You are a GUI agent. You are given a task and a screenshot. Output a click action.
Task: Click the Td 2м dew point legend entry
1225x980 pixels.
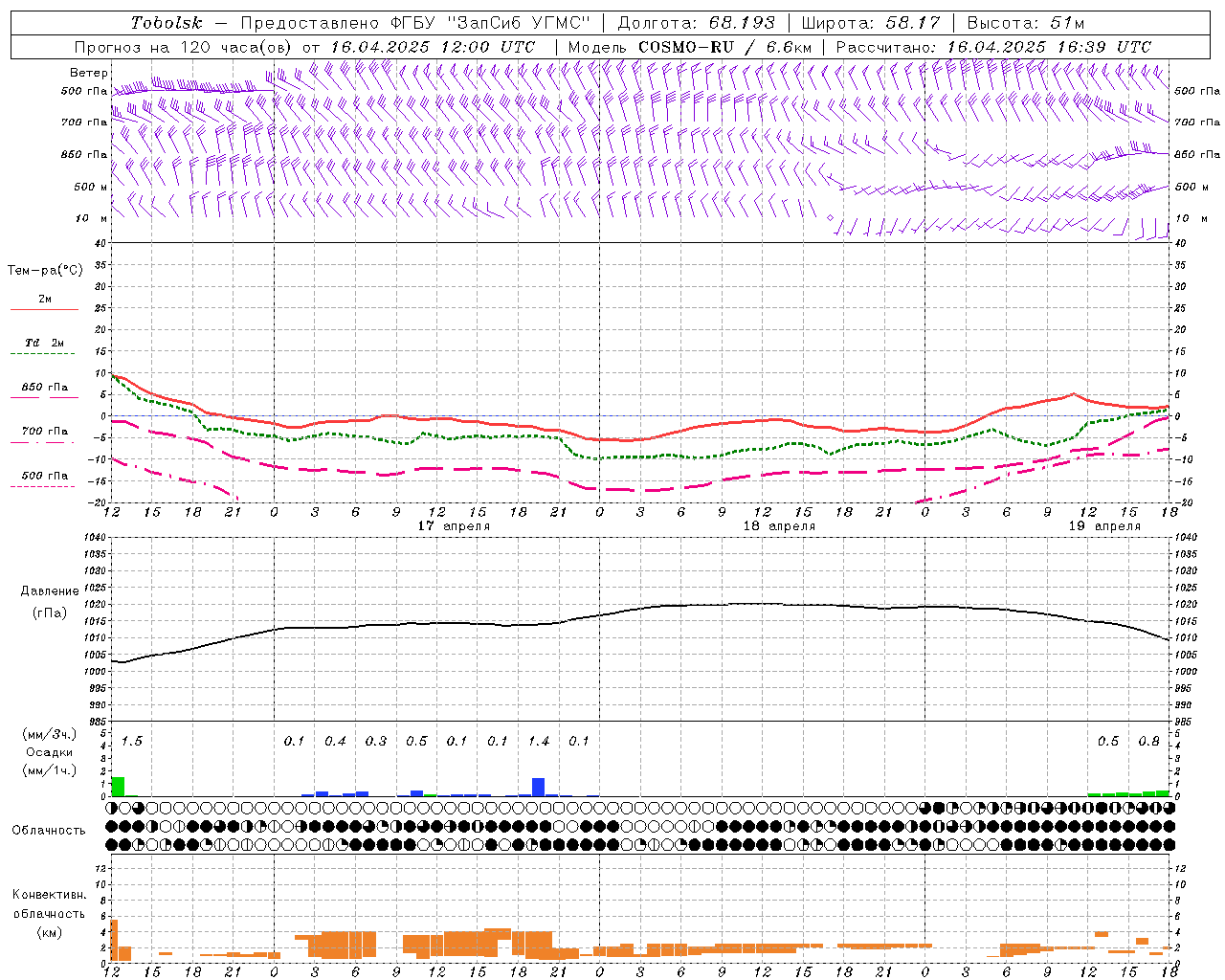[x=44, y=343]
